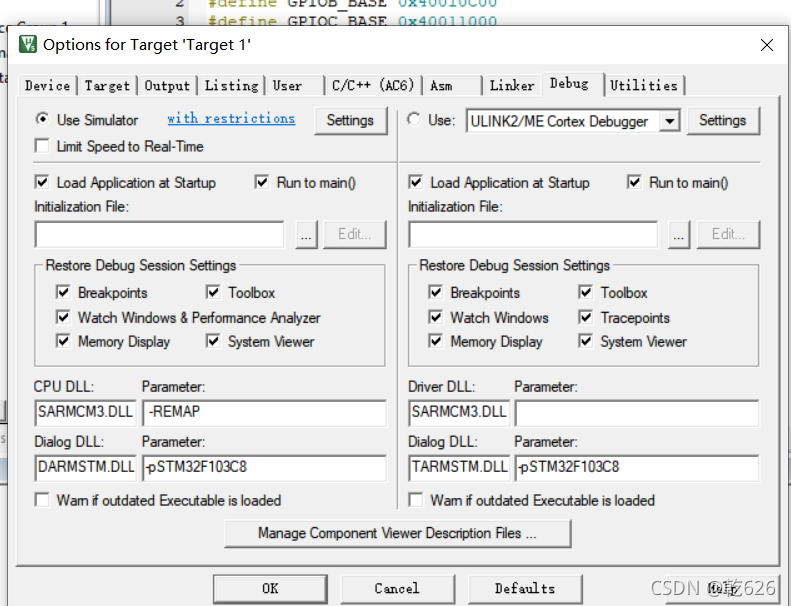Click the TARMSTM.DLL dialog DLL field

pos(459,467)
